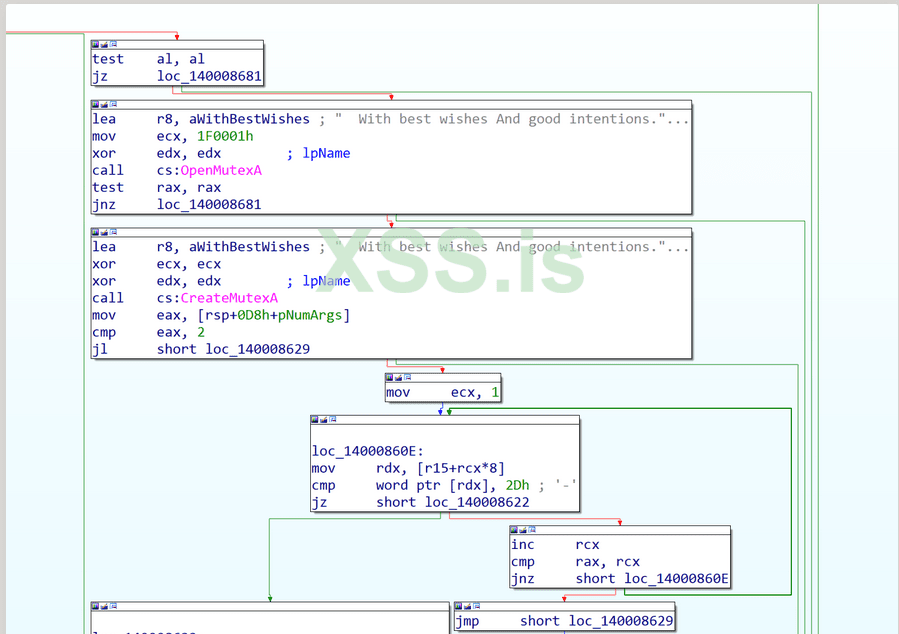Viewport: 899px width, 634px height.
Task: Click the pencil icon on the 'jmp short loc_140008629' node
Action: pyautogui.click(x=467, y=606)
